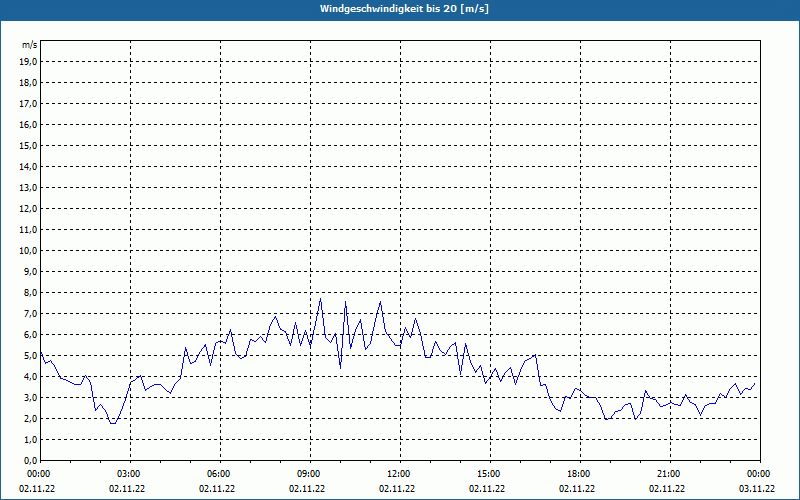Pick the '15,0' y-axis label
Image resolution: width=800 pixels, height=500 pixels.
pos(28,145)
